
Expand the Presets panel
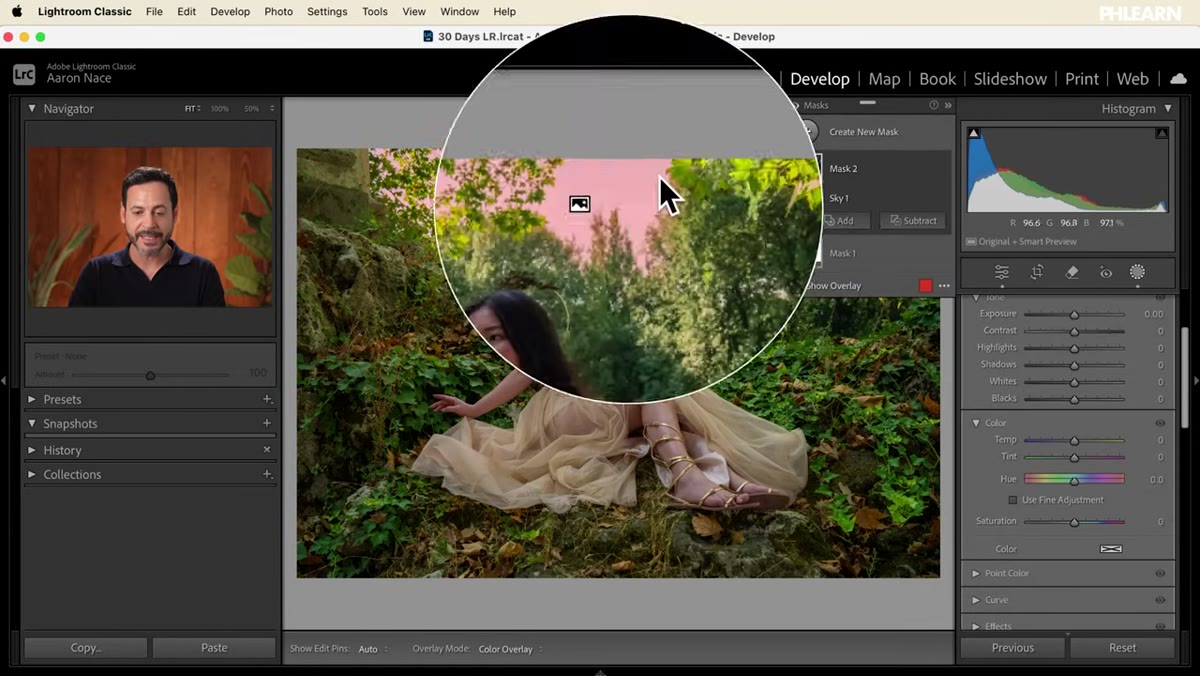(x=32, y=399)
